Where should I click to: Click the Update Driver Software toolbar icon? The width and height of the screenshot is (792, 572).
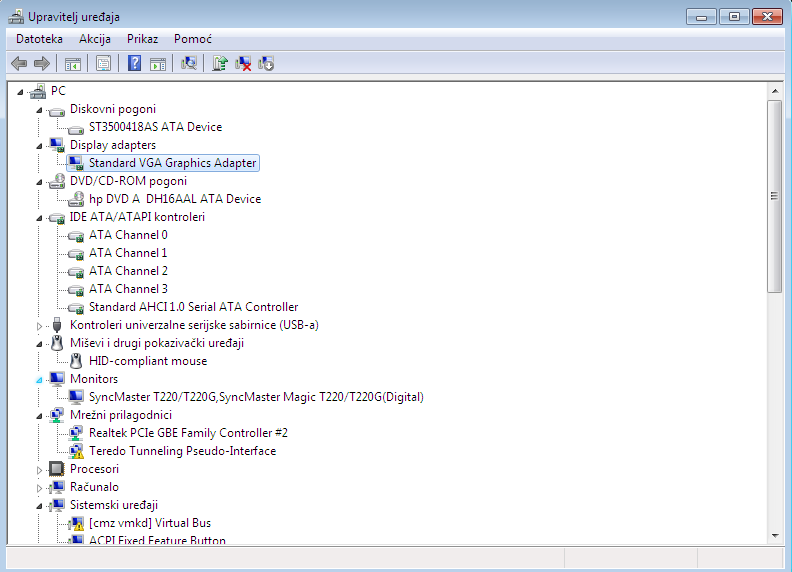(220, 63)
